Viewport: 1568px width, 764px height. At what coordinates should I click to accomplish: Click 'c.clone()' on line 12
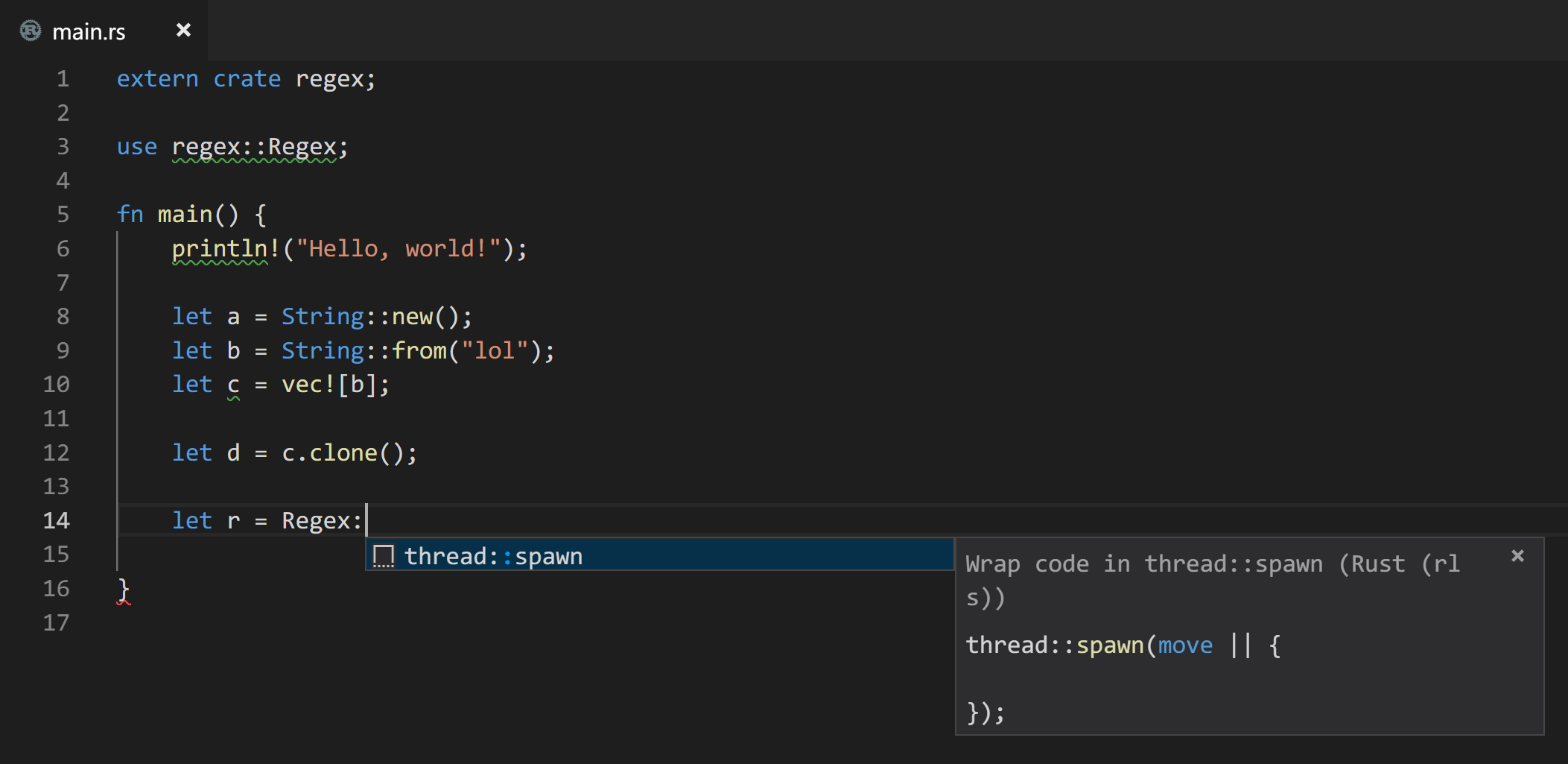pos(343,453)
